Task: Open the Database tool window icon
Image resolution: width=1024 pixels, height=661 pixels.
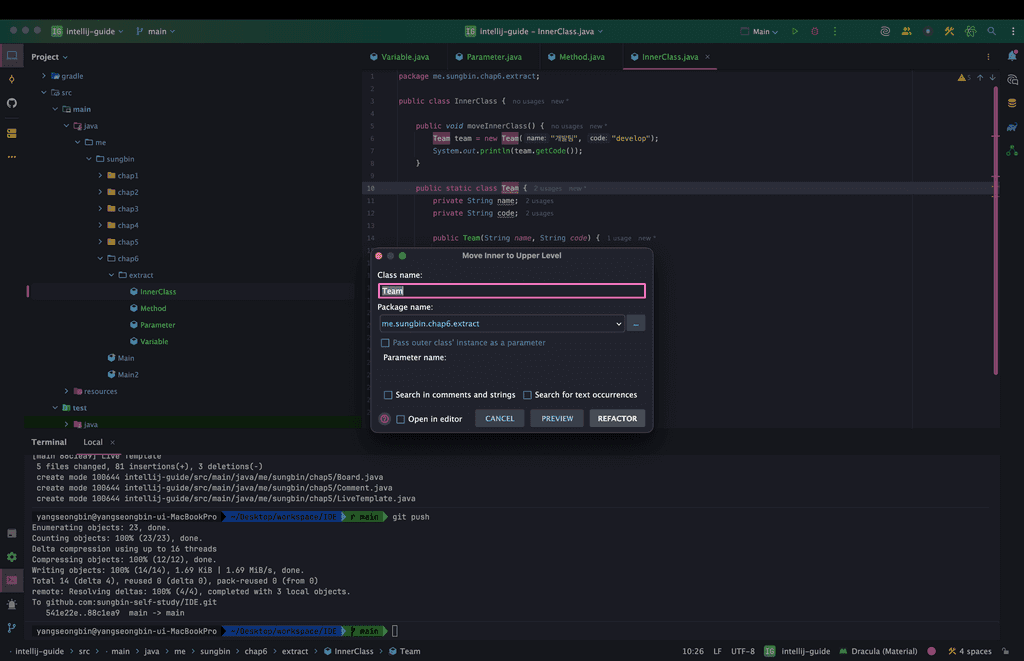Action: click(1012, 103)
